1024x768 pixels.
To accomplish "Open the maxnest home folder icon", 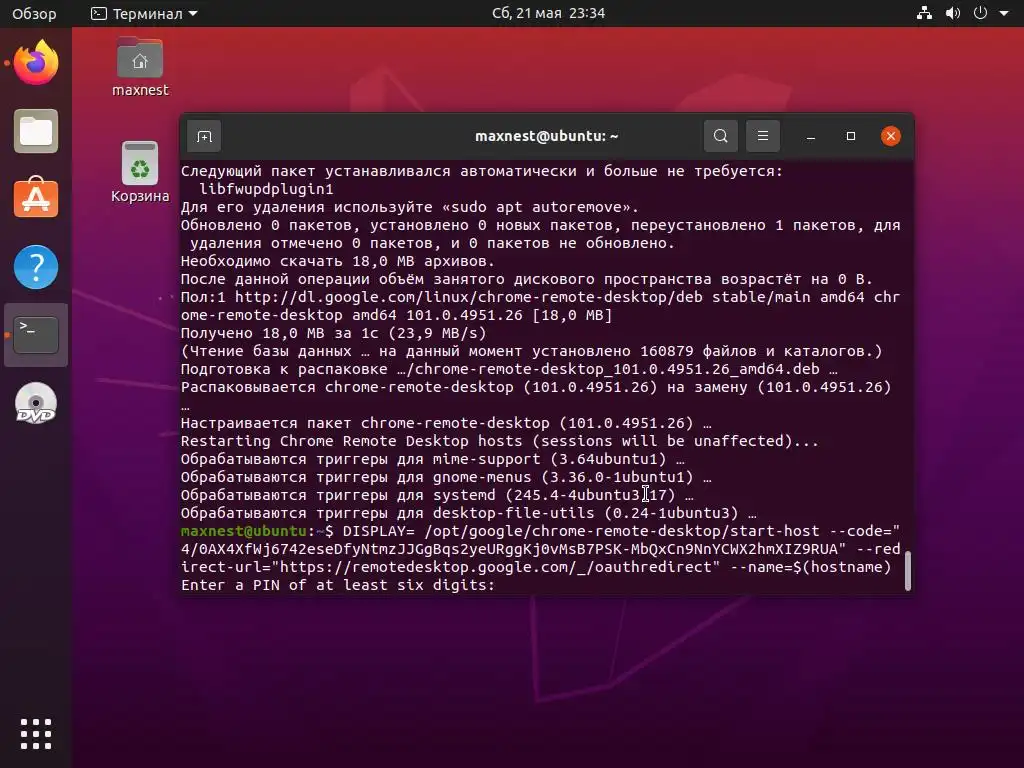I will 140,67.
